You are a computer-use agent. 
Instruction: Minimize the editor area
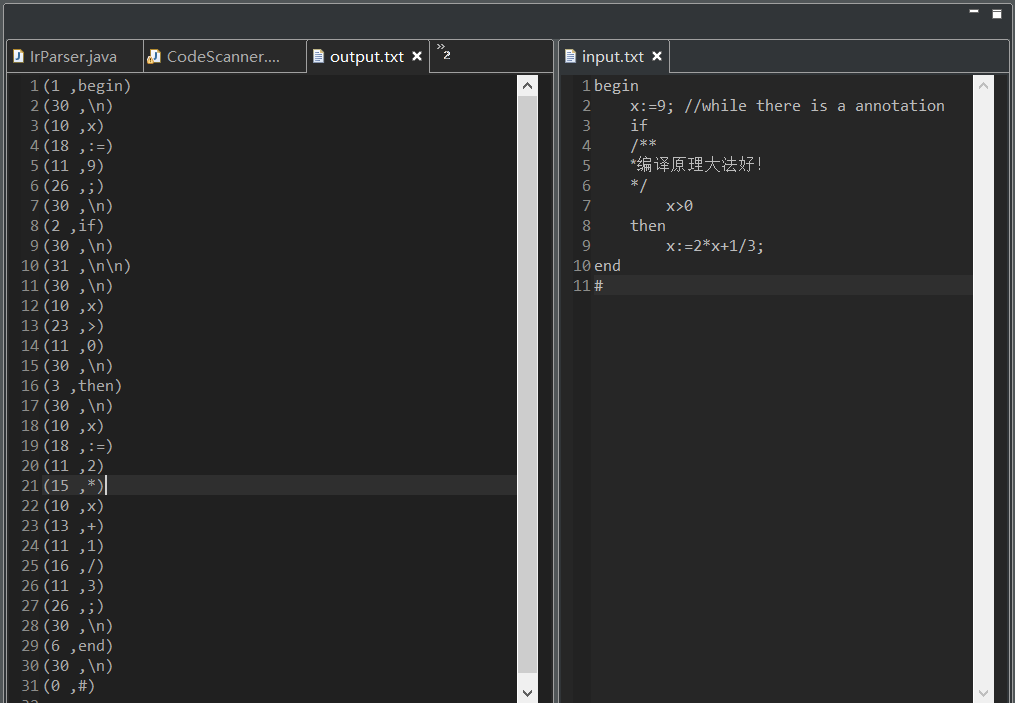(x=974, y=12)
